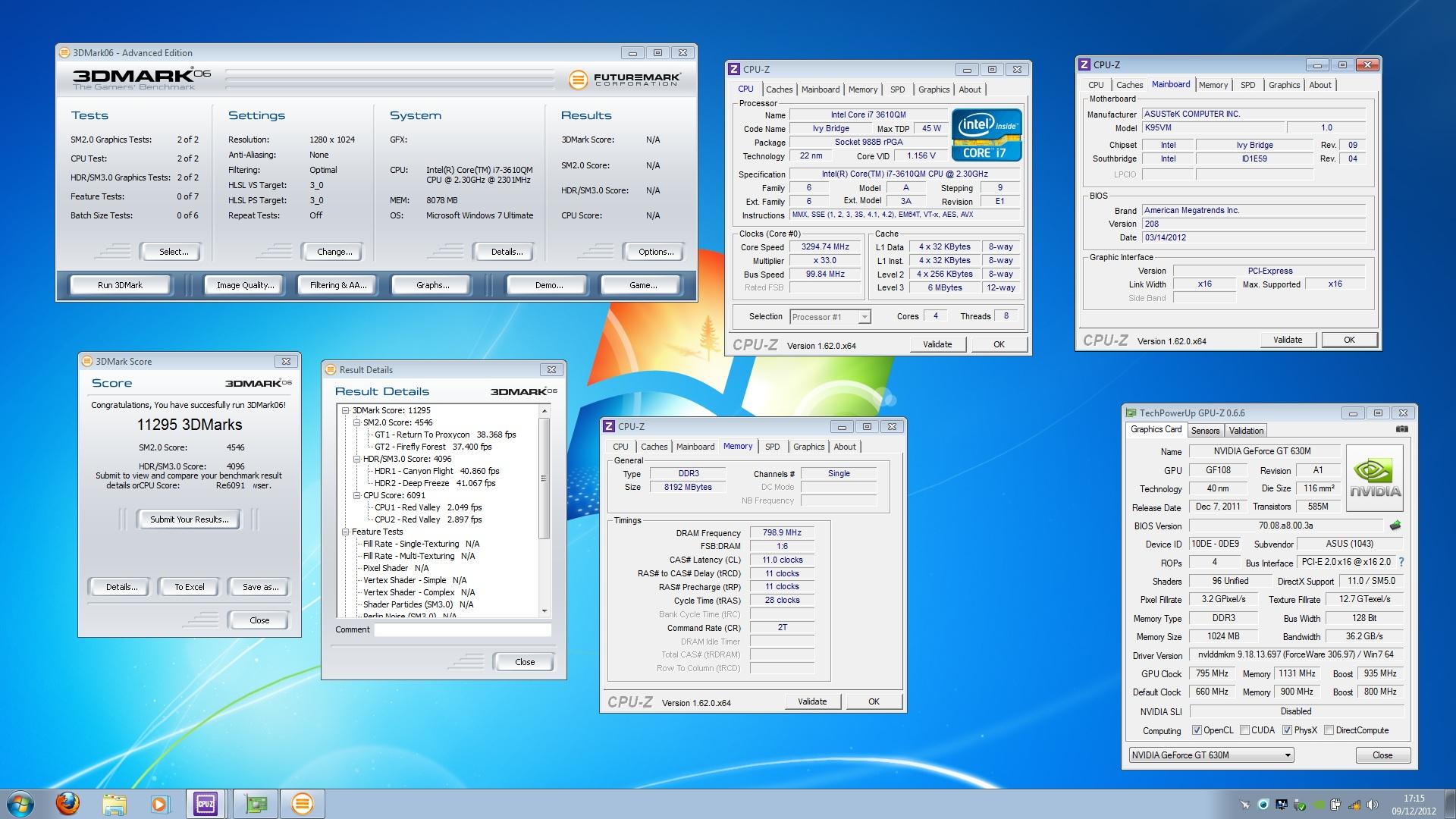Click the power plug battery tray icon

point(1335,804)
